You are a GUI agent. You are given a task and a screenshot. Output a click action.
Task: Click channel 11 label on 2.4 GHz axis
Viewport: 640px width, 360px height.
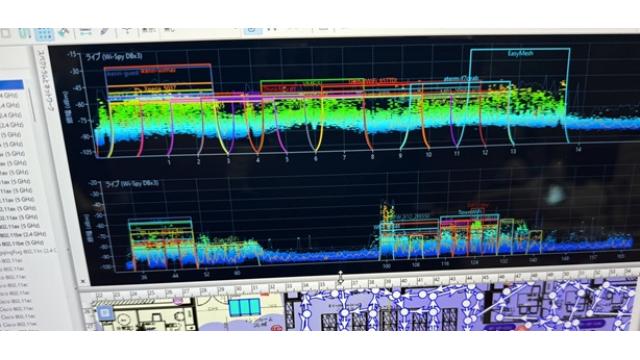click(456, 153)
